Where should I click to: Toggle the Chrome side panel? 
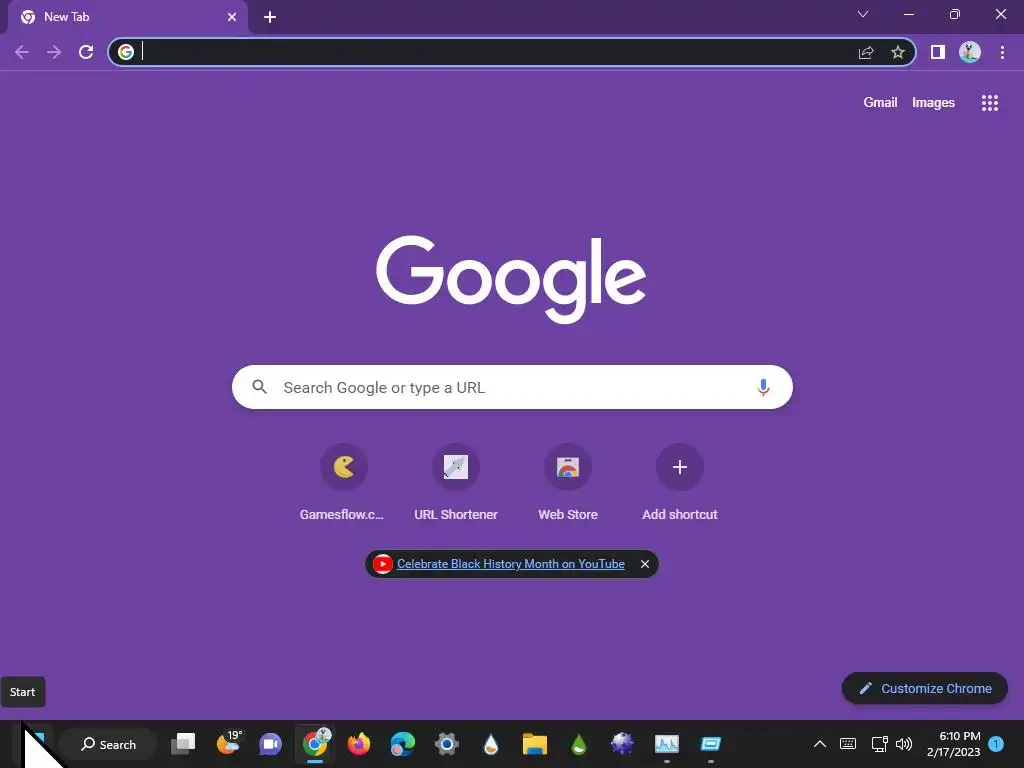click(938, 52)
